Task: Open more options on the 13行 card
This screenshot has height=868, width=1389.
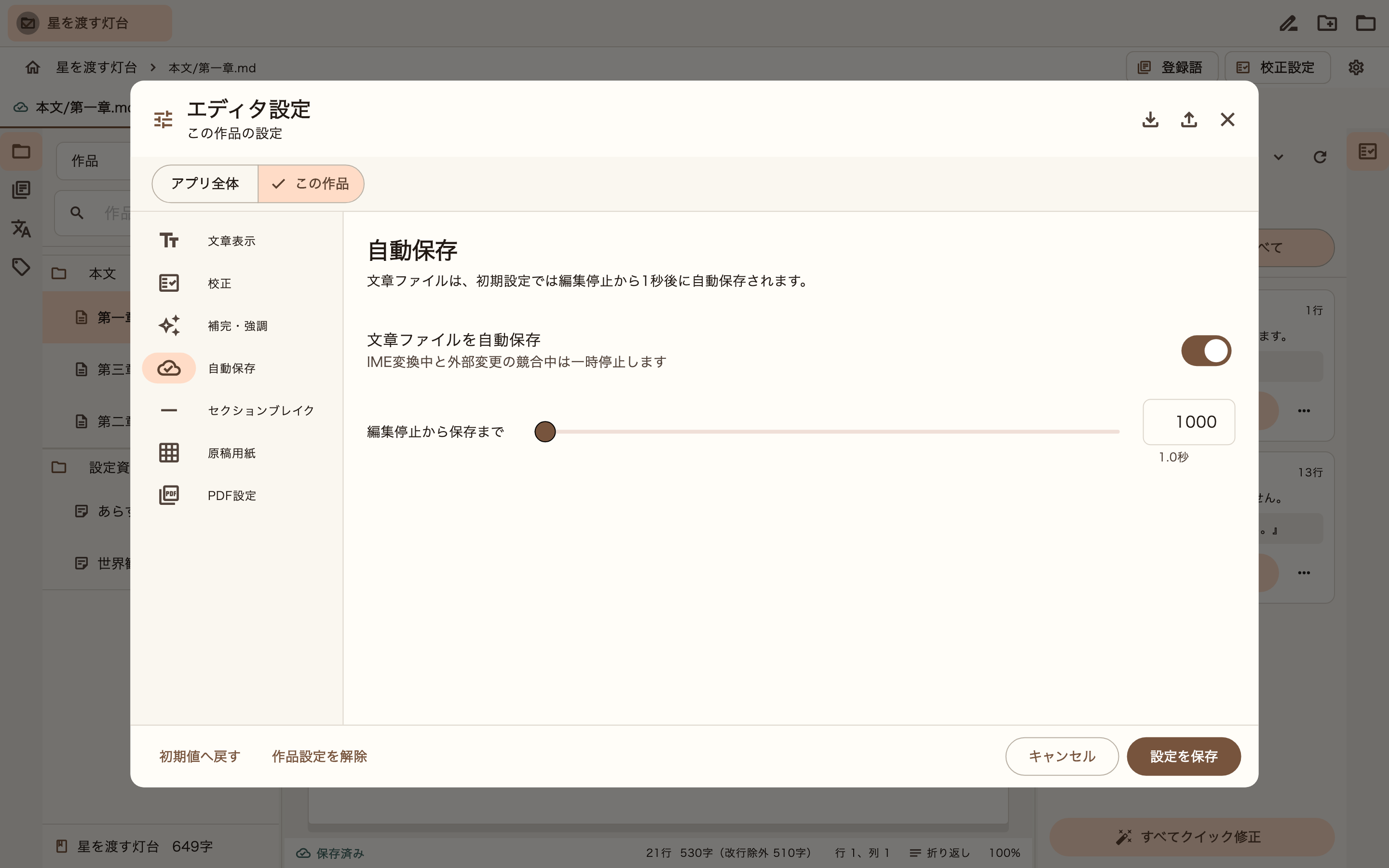Action: pyautogui.click(x=1304, y=572)
